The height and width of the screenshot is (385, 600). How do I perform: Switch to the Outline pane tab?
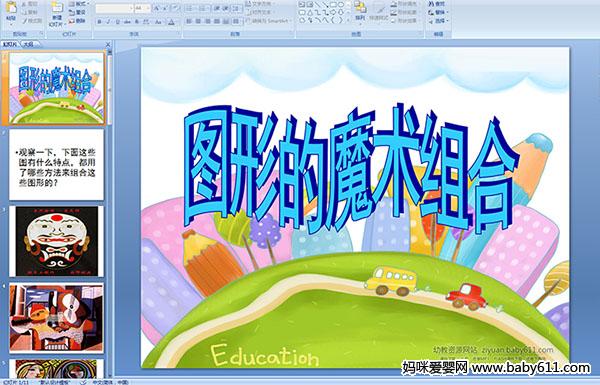pyautogui.click(x=29, y=44)
